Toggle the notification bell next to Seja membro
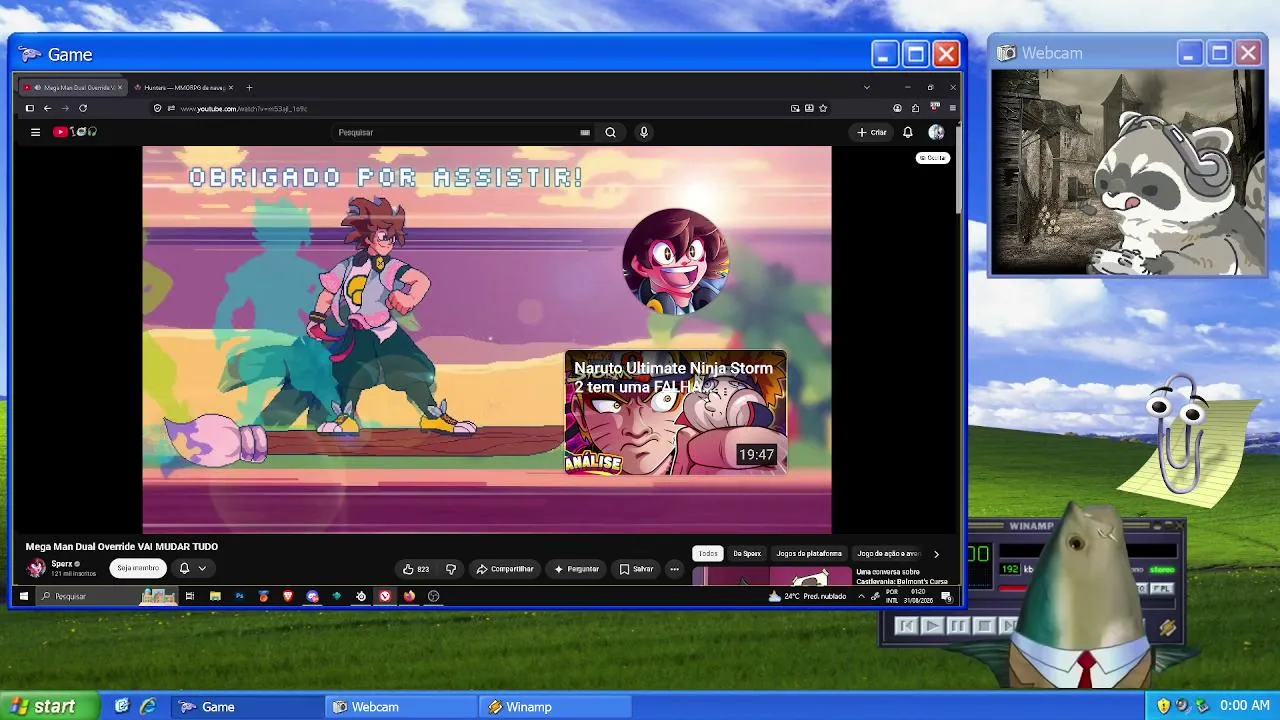1280x720 pixels. tap(184, 568)
